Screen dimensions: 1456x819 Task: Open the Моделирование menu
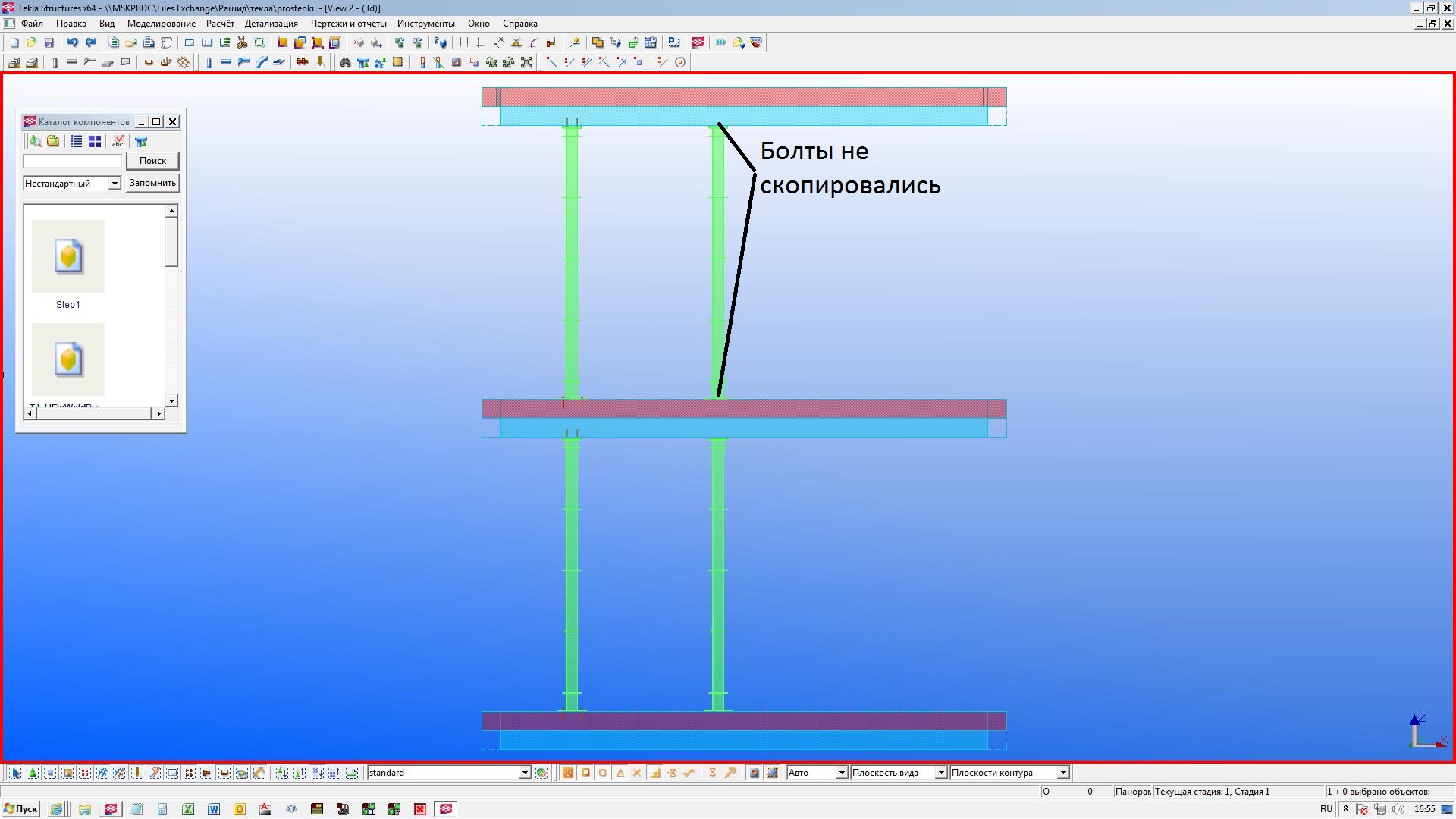pos(161,24)
